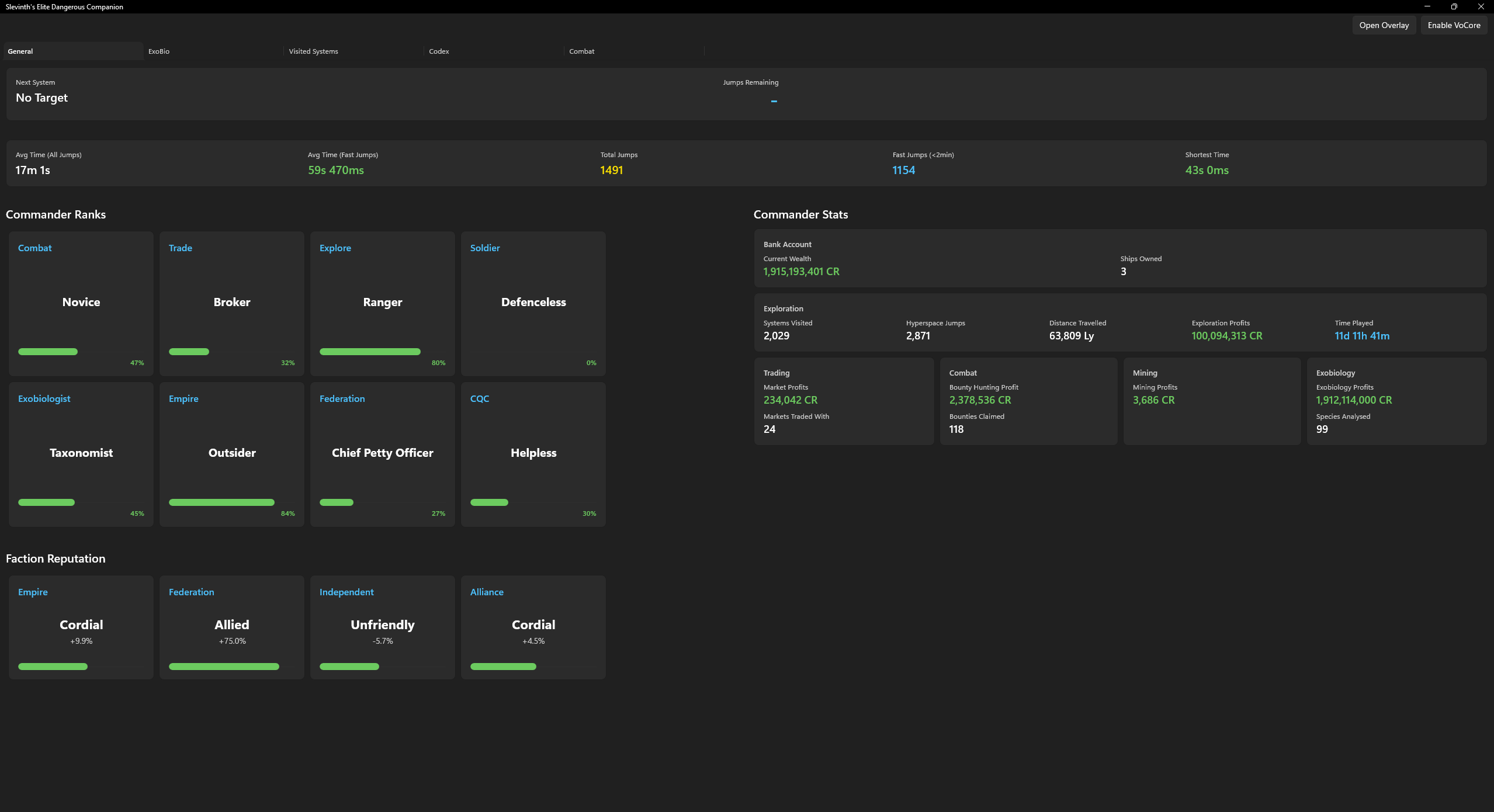1494x812 pixels.
Task: Select the Bank Account current wealth figure
Action: (x=800, y=271)
